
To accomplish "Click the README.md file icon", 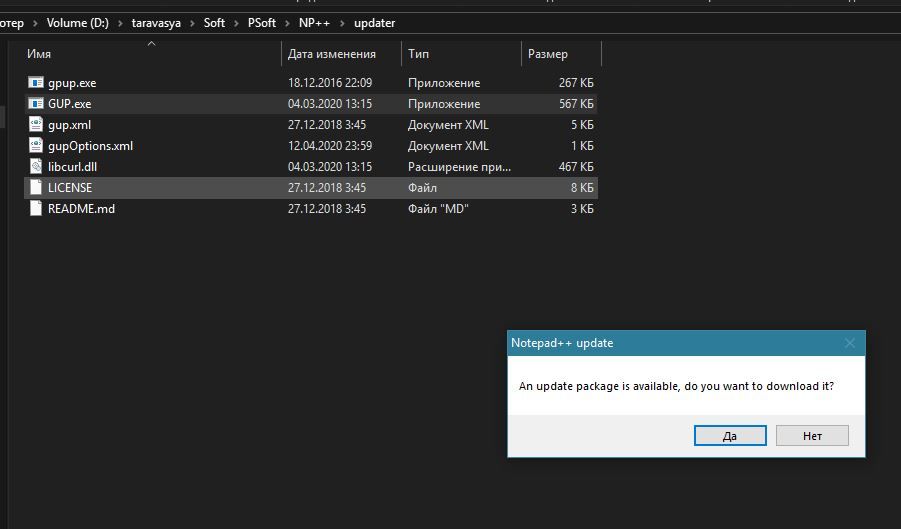I will (36, 208).
